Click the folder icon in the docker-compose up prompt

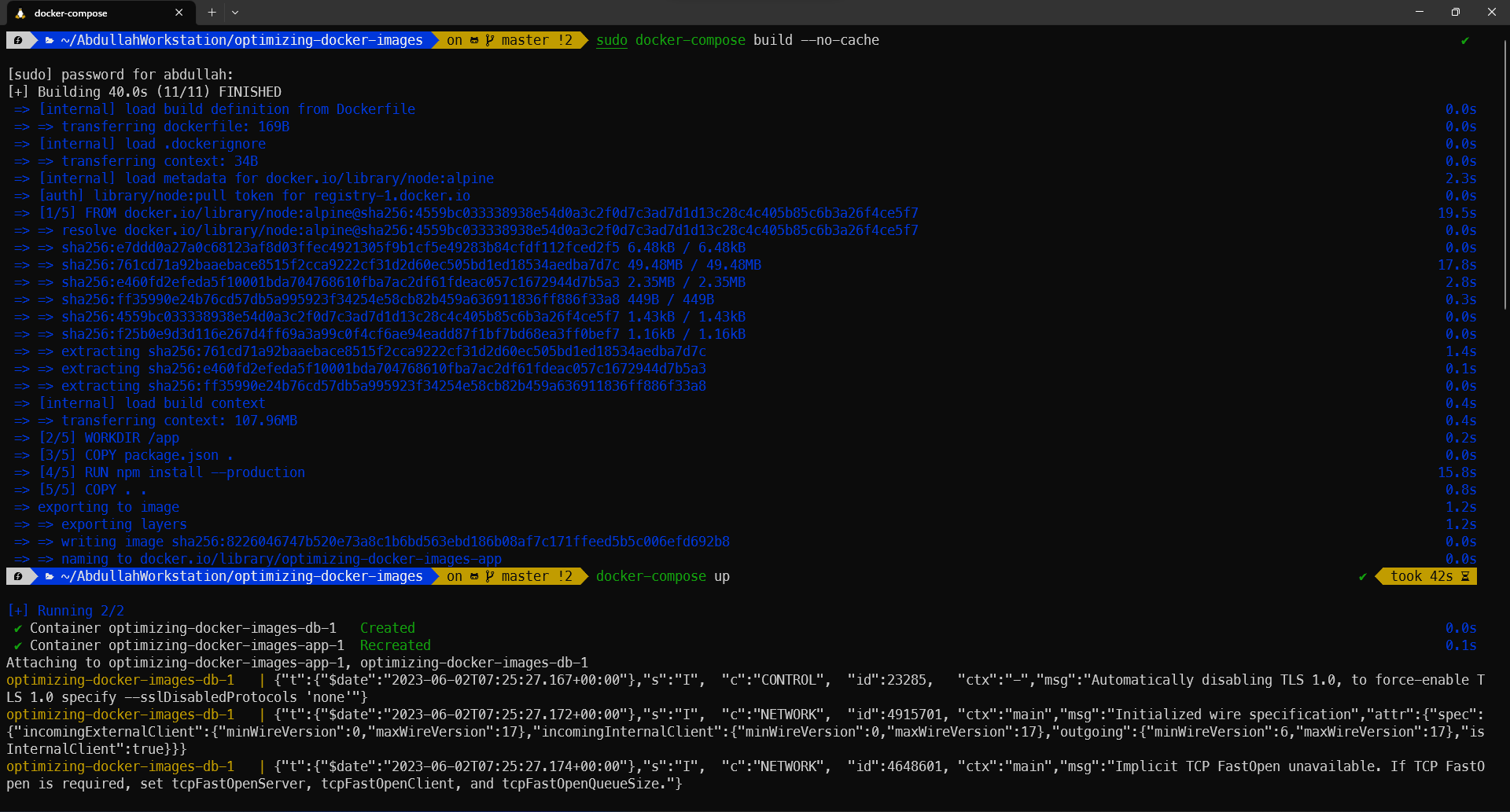[x=50, y=576]
